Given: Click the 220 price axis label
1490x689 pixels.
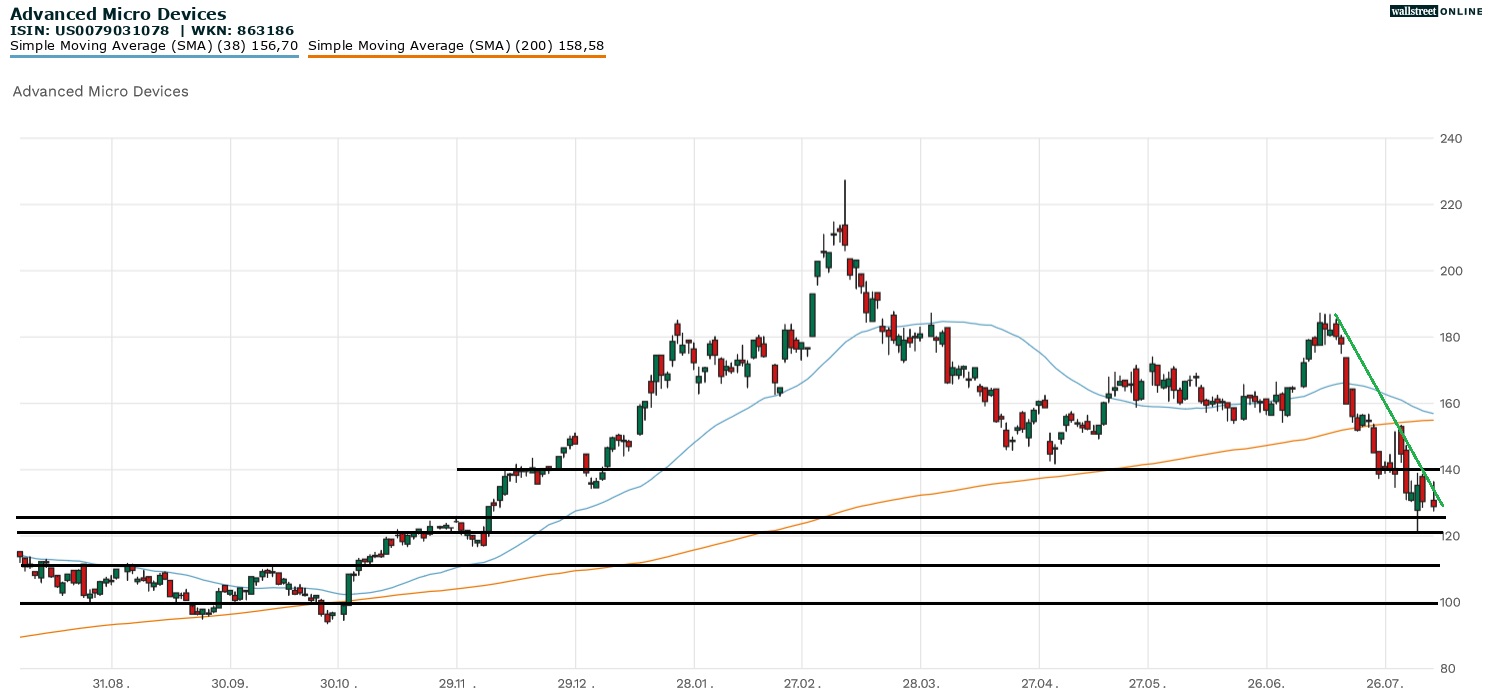Looking at the screenshot, I should tap(1450, 205).
